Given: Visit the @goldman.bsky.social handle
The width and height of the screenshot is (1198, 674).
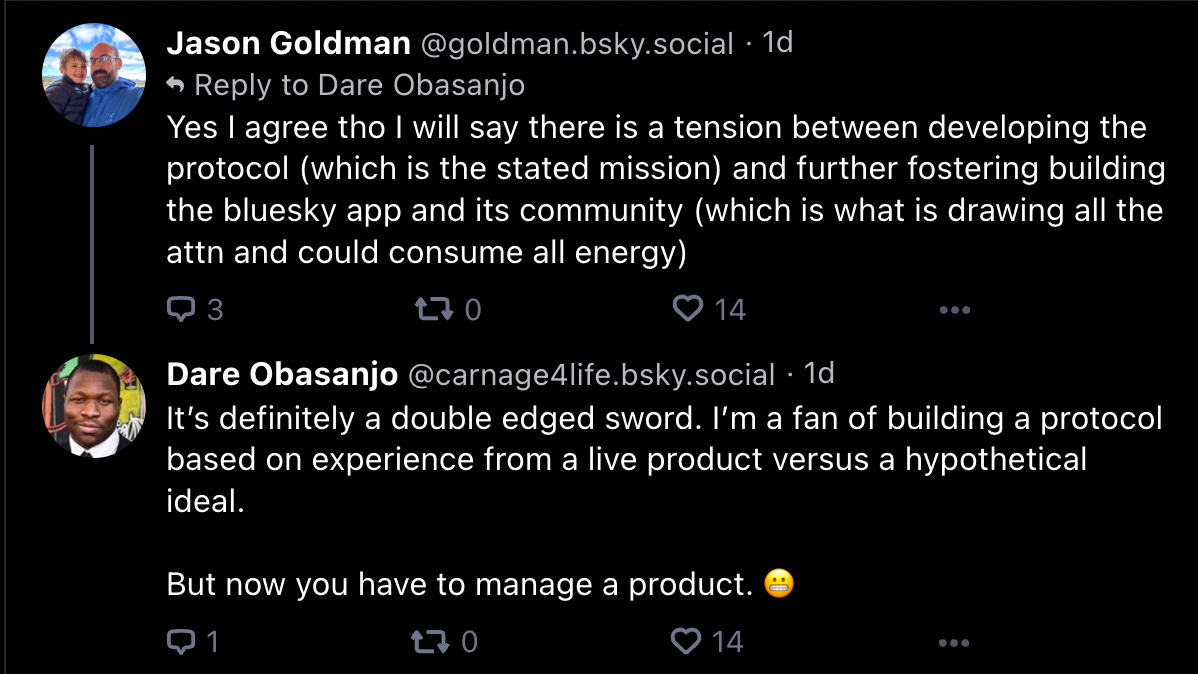Looking at the screenshot, I should click(x=577, y=44).
